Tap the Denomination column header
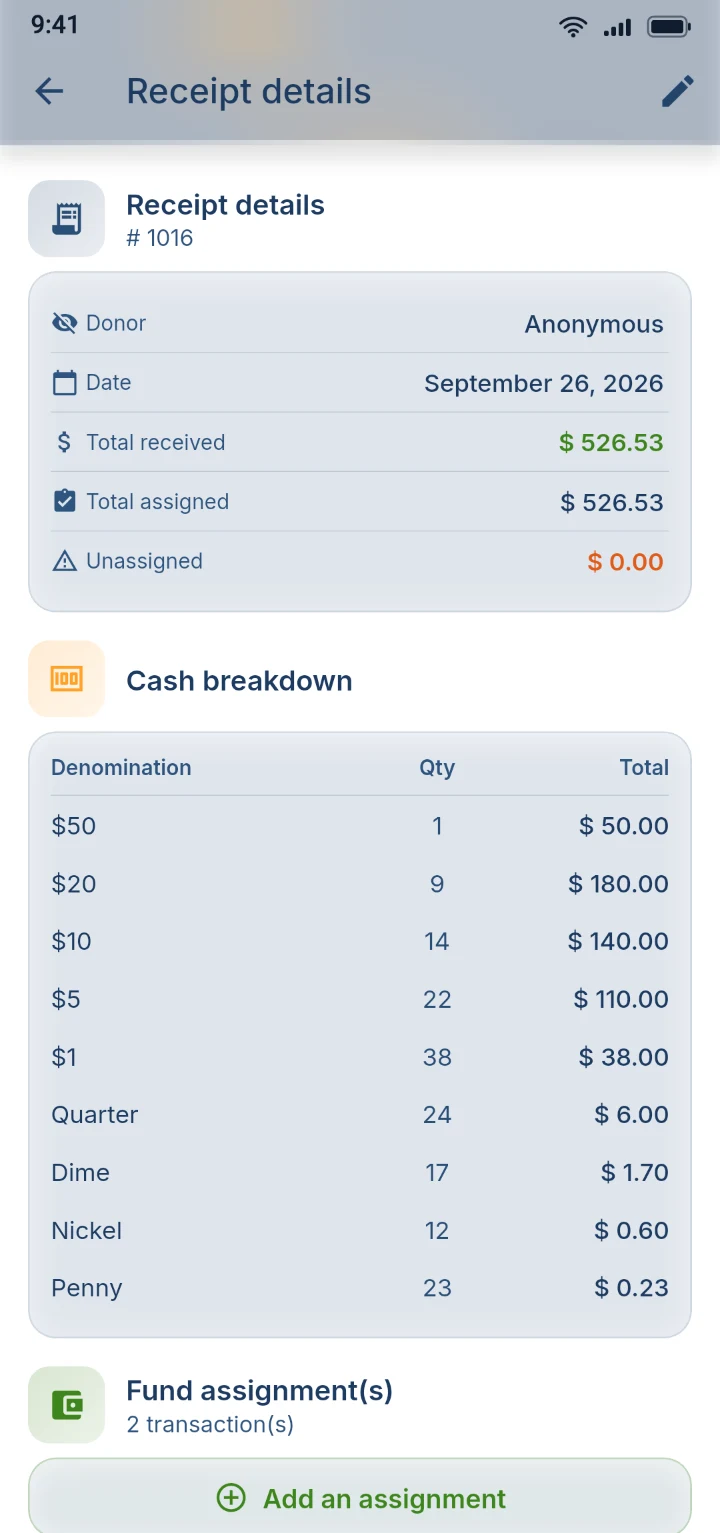The image size is (720, 1533). [121, 768]
